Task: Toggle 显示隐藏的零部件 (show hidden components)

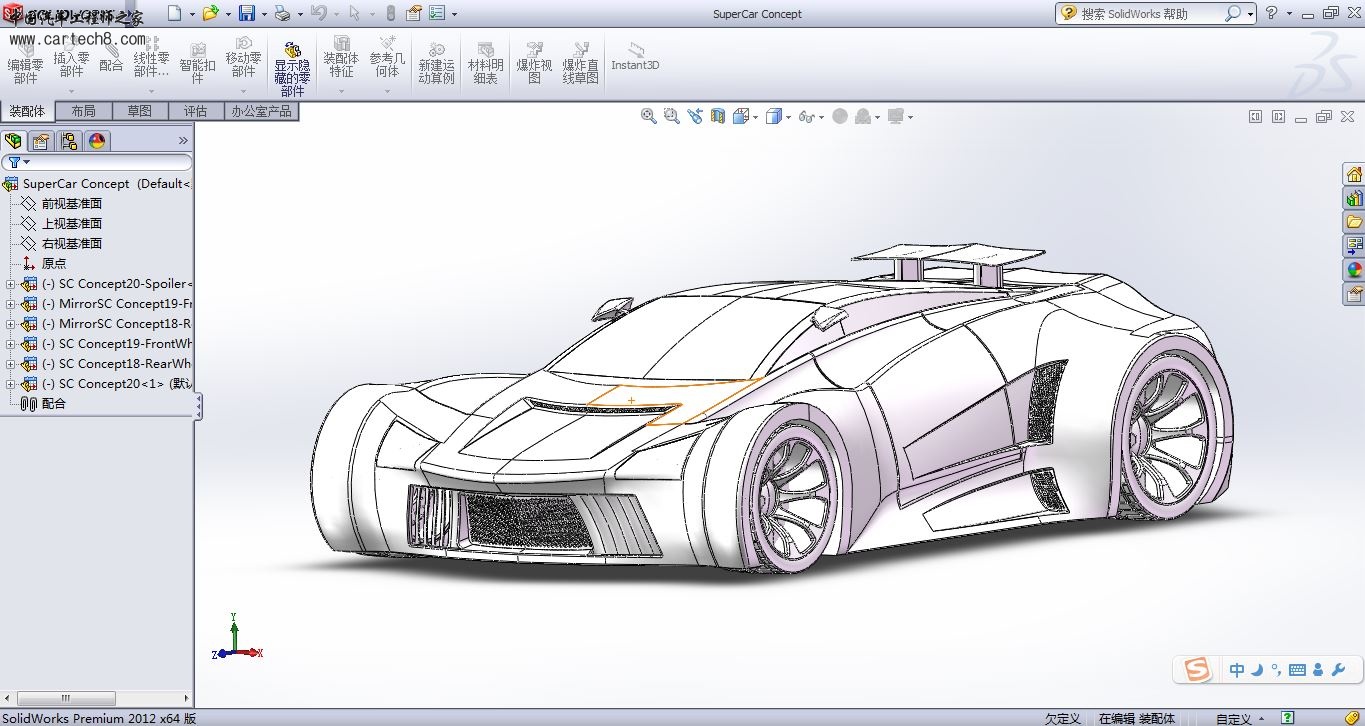Action: (292, 68)
